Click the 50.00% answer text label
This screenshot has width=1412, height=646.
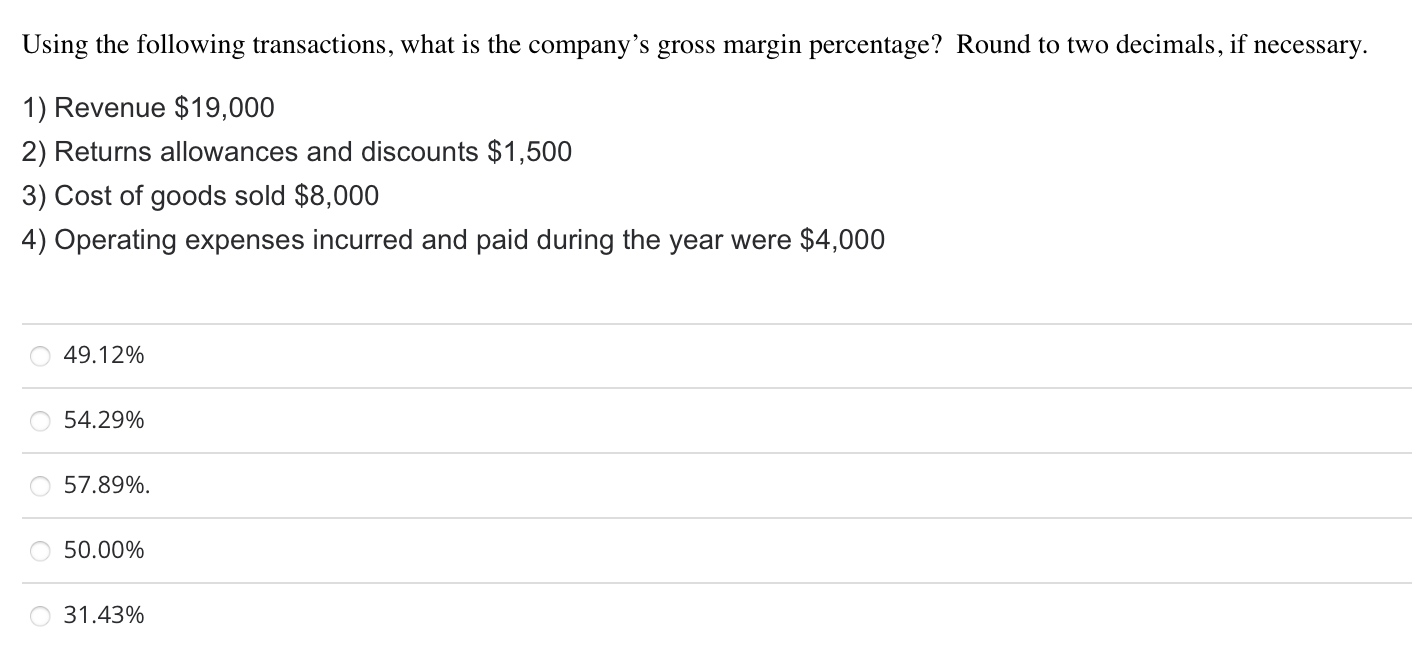tap(103, 550)
